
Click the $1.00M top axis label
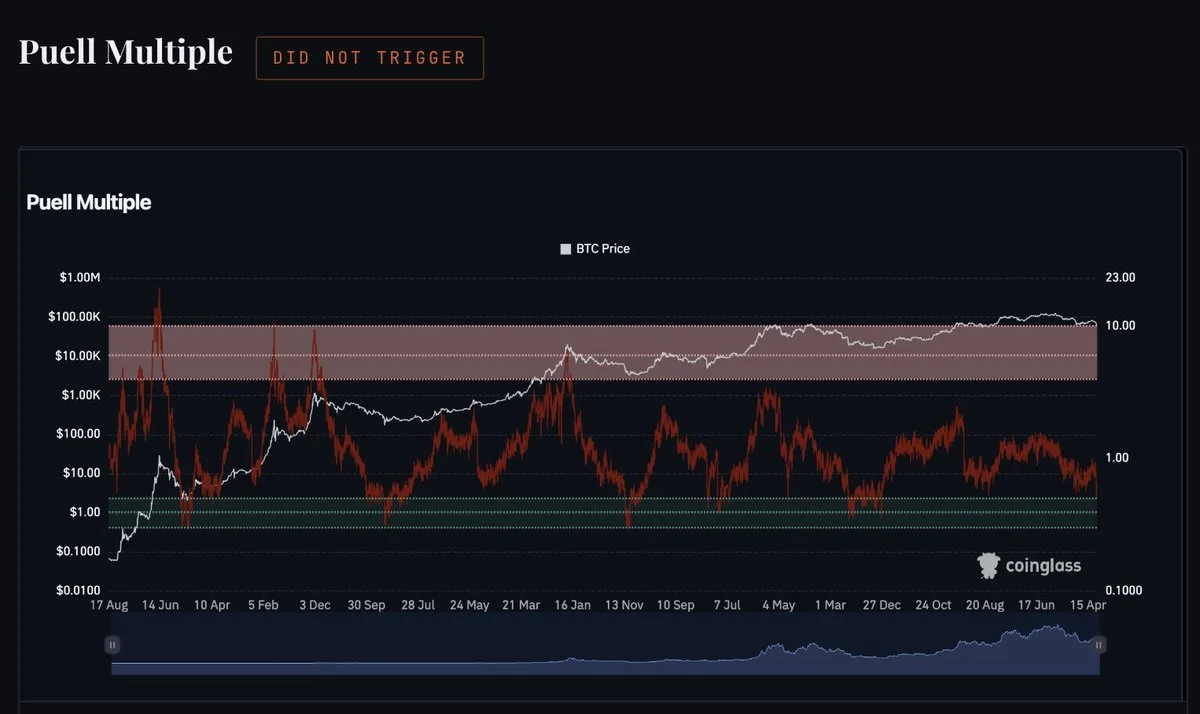click(x=78, y=278)
